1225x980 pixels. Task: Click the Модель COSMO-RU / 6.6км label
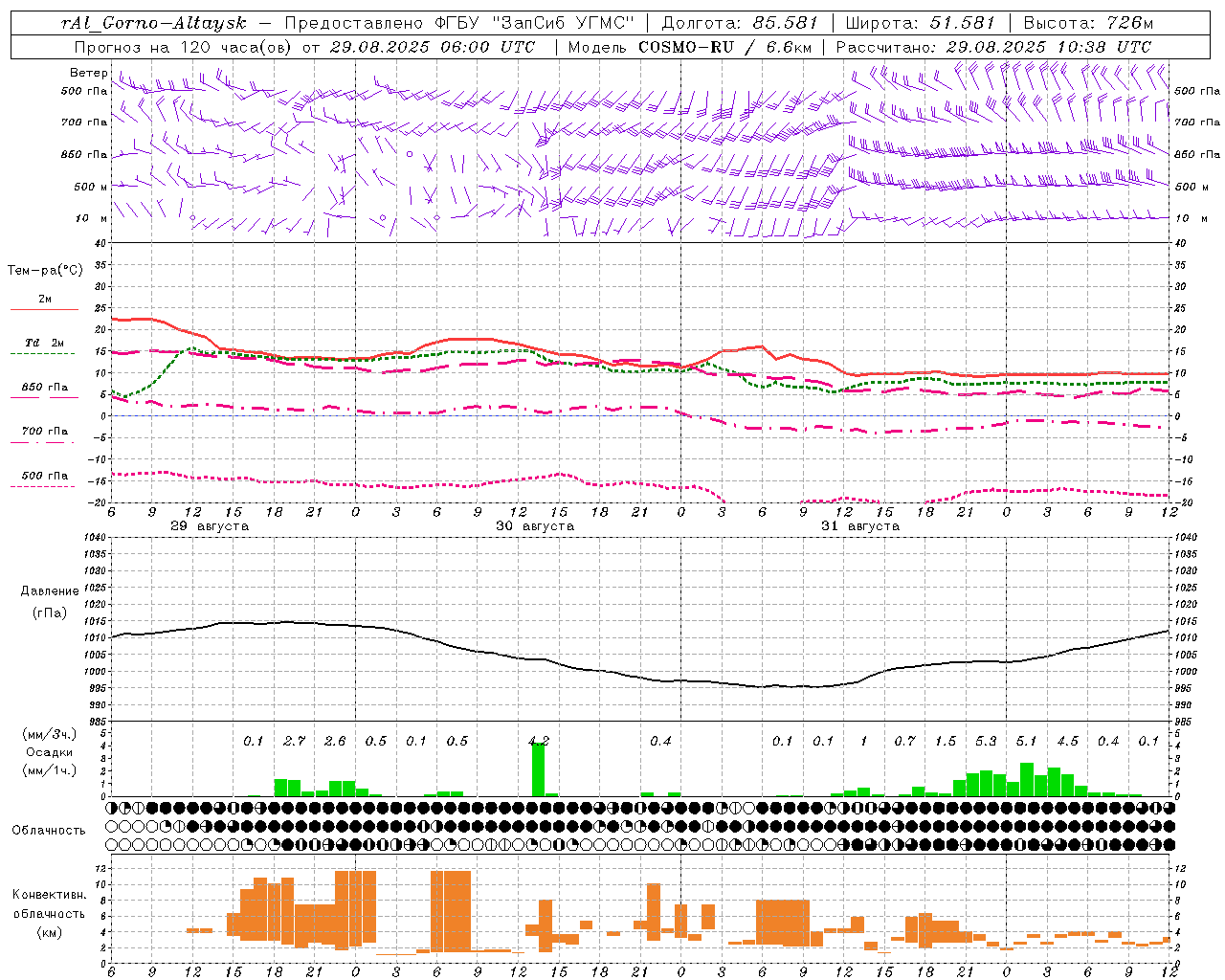tap(690, 47)
